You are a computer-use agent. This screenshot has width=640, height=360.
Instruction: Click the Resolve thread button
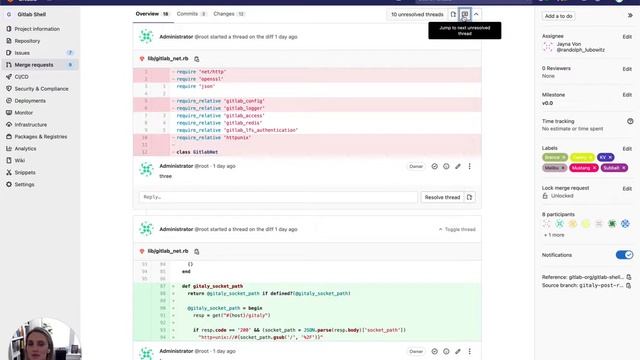(442, 197)
